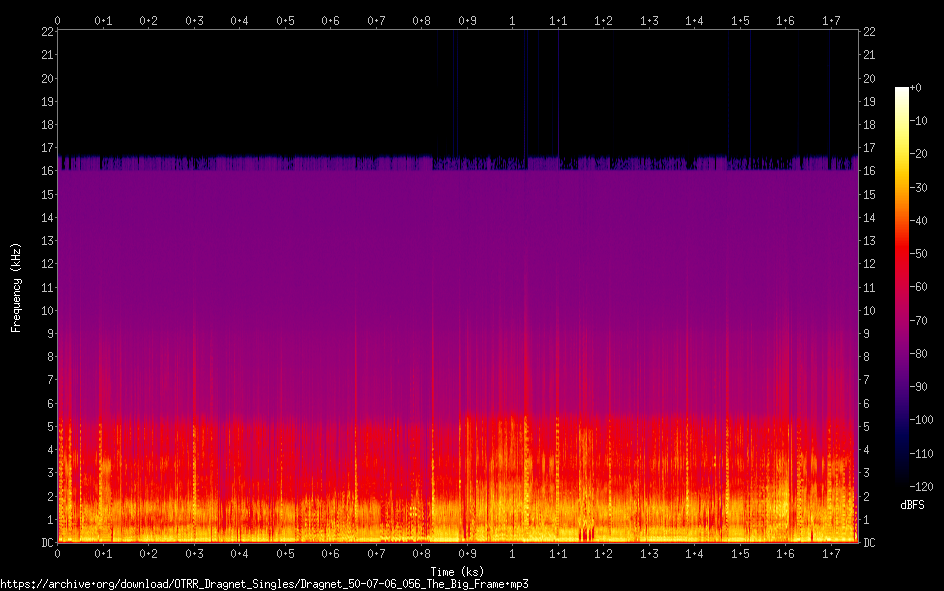Select the -120 value on color scale
This screenshot has height=591, width=944.
point(925,486)
